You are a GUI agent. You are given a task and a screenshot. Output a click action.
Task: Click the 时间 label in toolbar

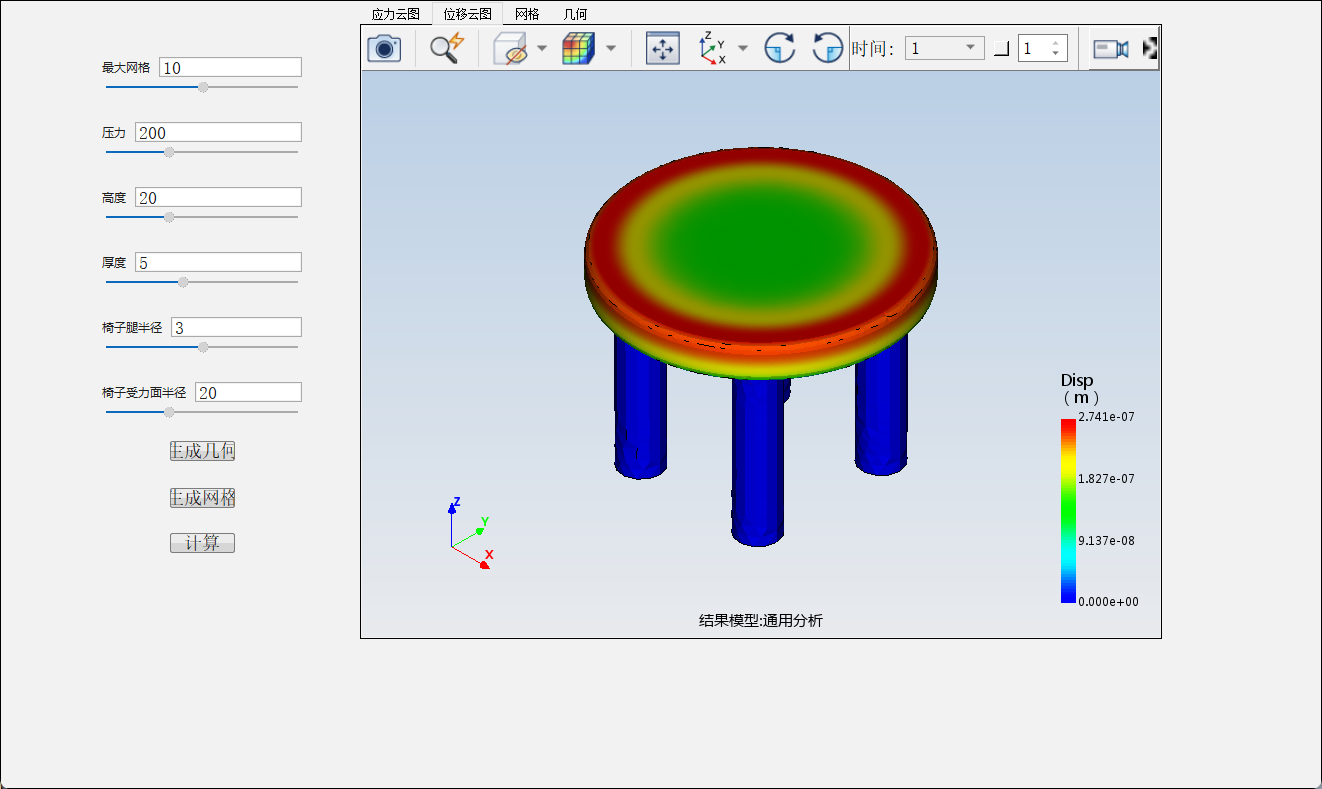[872, 48]
